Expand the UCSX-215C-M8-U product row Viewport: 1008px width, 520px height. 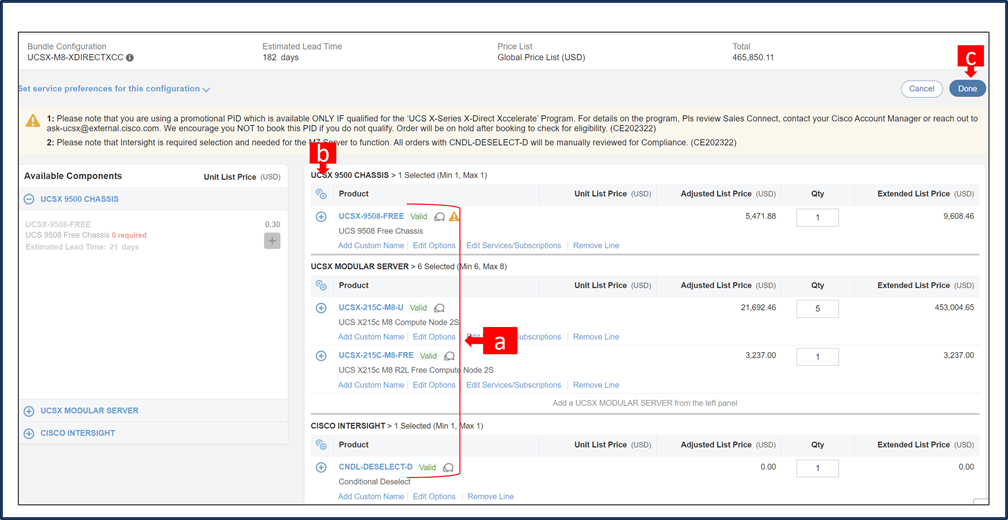(x=321, y=308)
